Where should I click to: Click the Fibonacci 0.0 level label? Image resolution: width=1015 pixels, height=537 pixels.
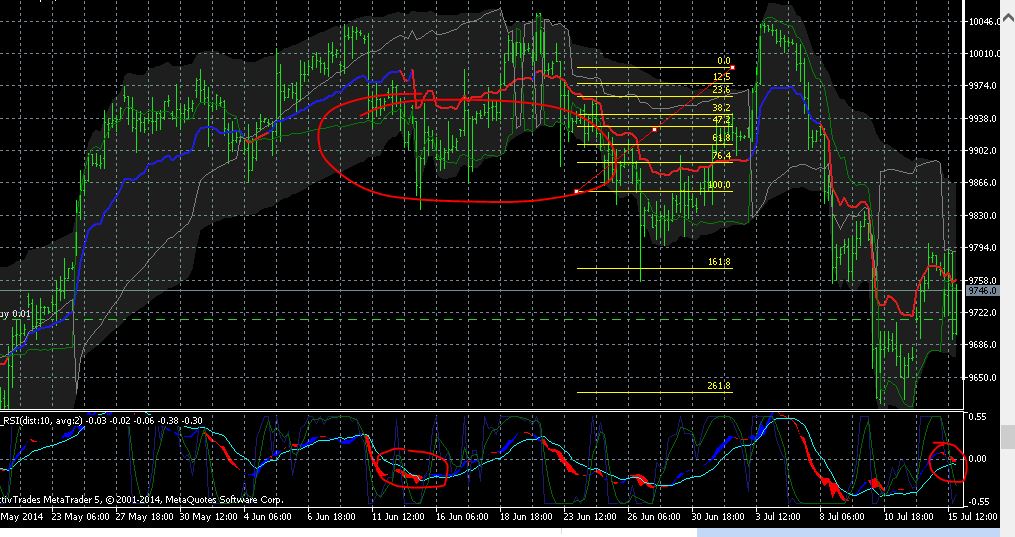click(x=724, y=61)
